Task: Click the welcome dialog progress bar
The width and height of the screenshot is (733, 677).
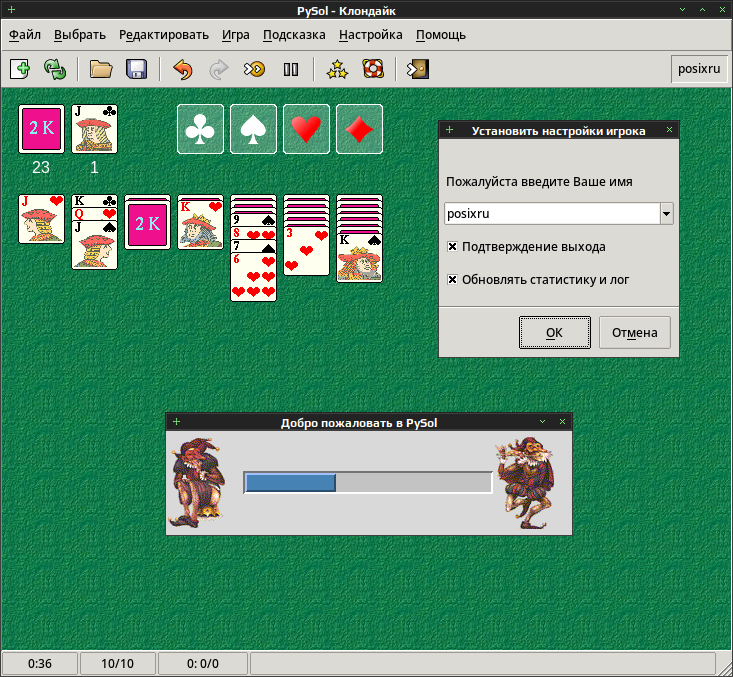Action: pos(368,483)
